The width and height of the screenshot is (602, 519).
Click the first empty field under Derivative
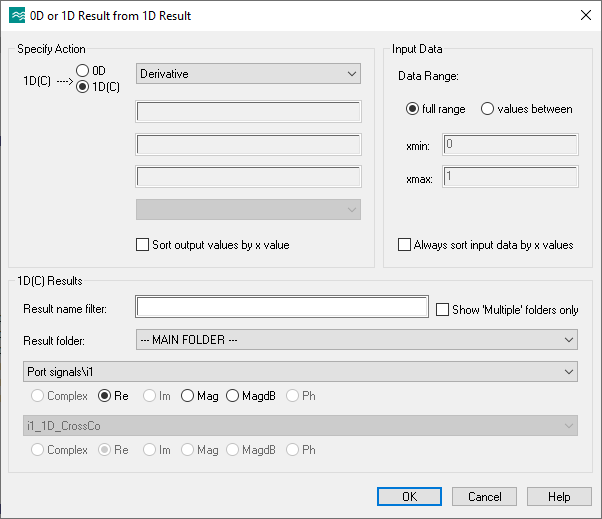coord(248,112)
